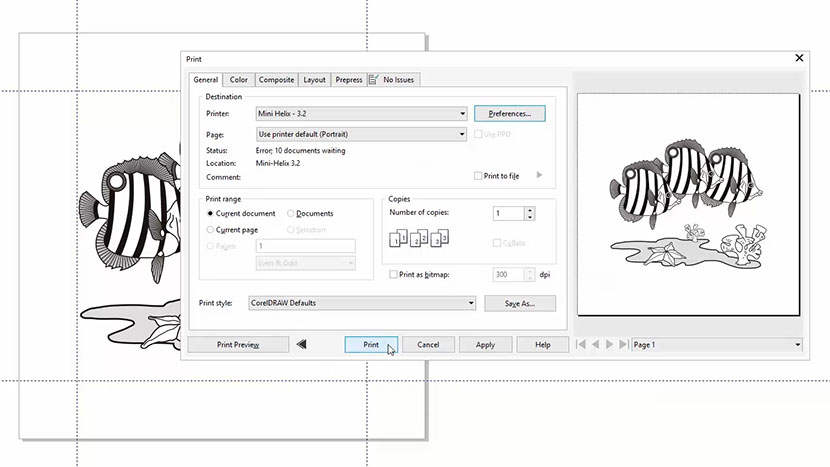Increase number of copies with stepper
830x467 pixels.
coord(530,209)
